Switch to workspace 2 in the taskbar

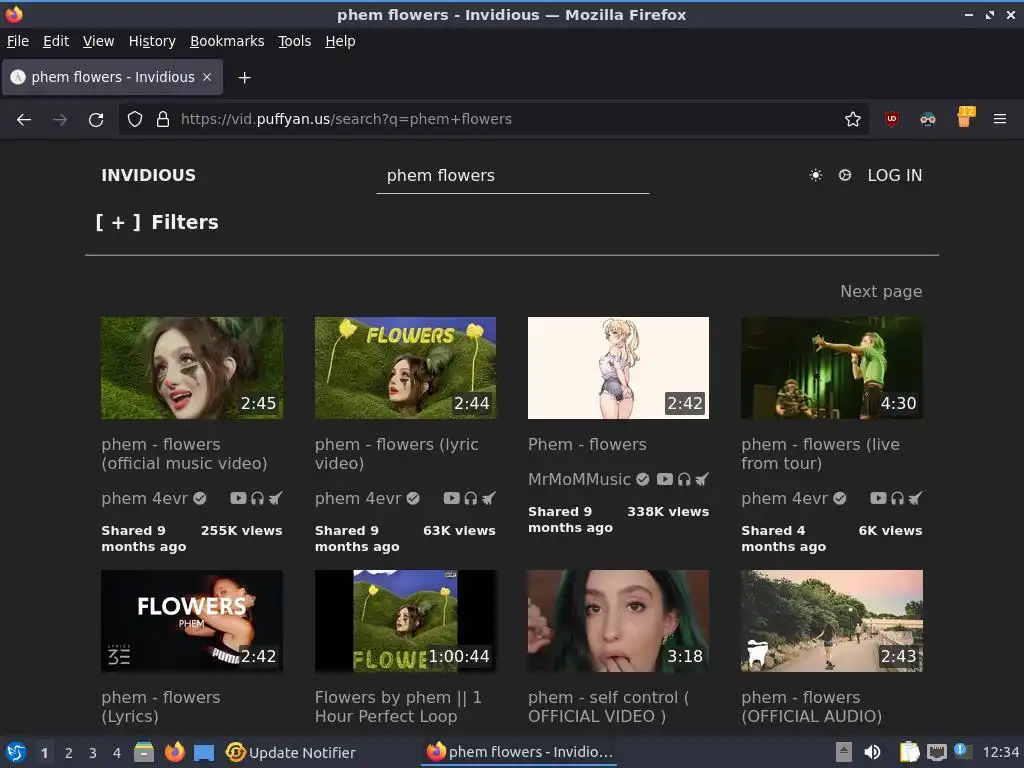pyautogui.click(x=69, y=753)
